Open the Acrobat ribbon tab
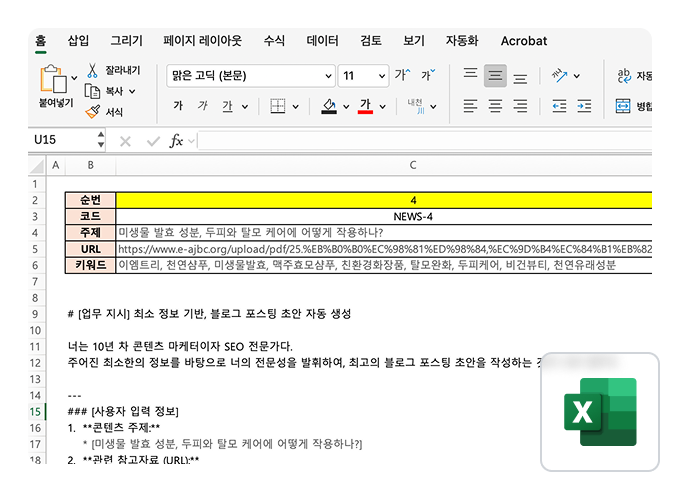680x500 pixels. (524, 41)
